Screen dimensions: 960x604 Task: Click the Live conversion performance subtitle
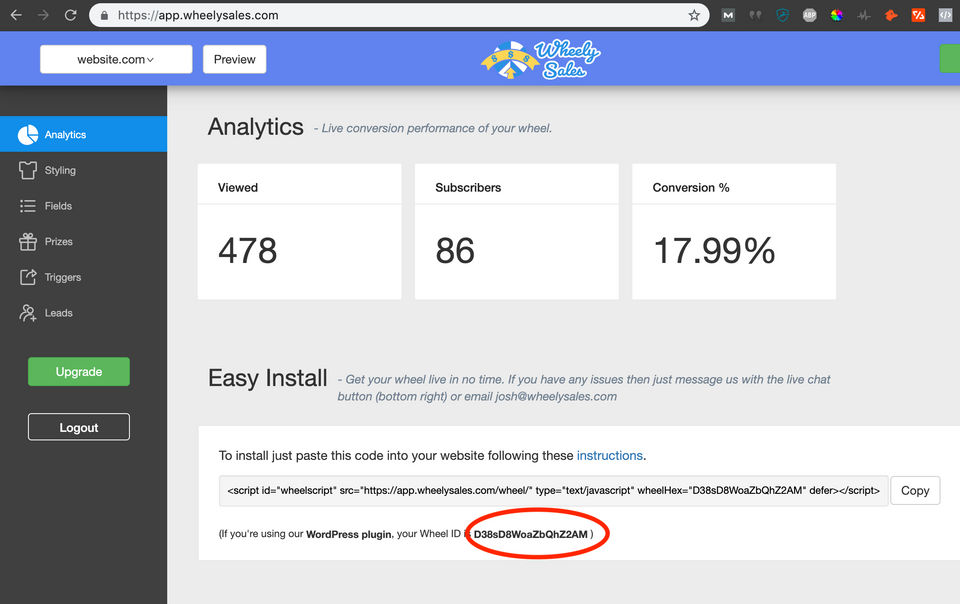[x=433, y=129]
